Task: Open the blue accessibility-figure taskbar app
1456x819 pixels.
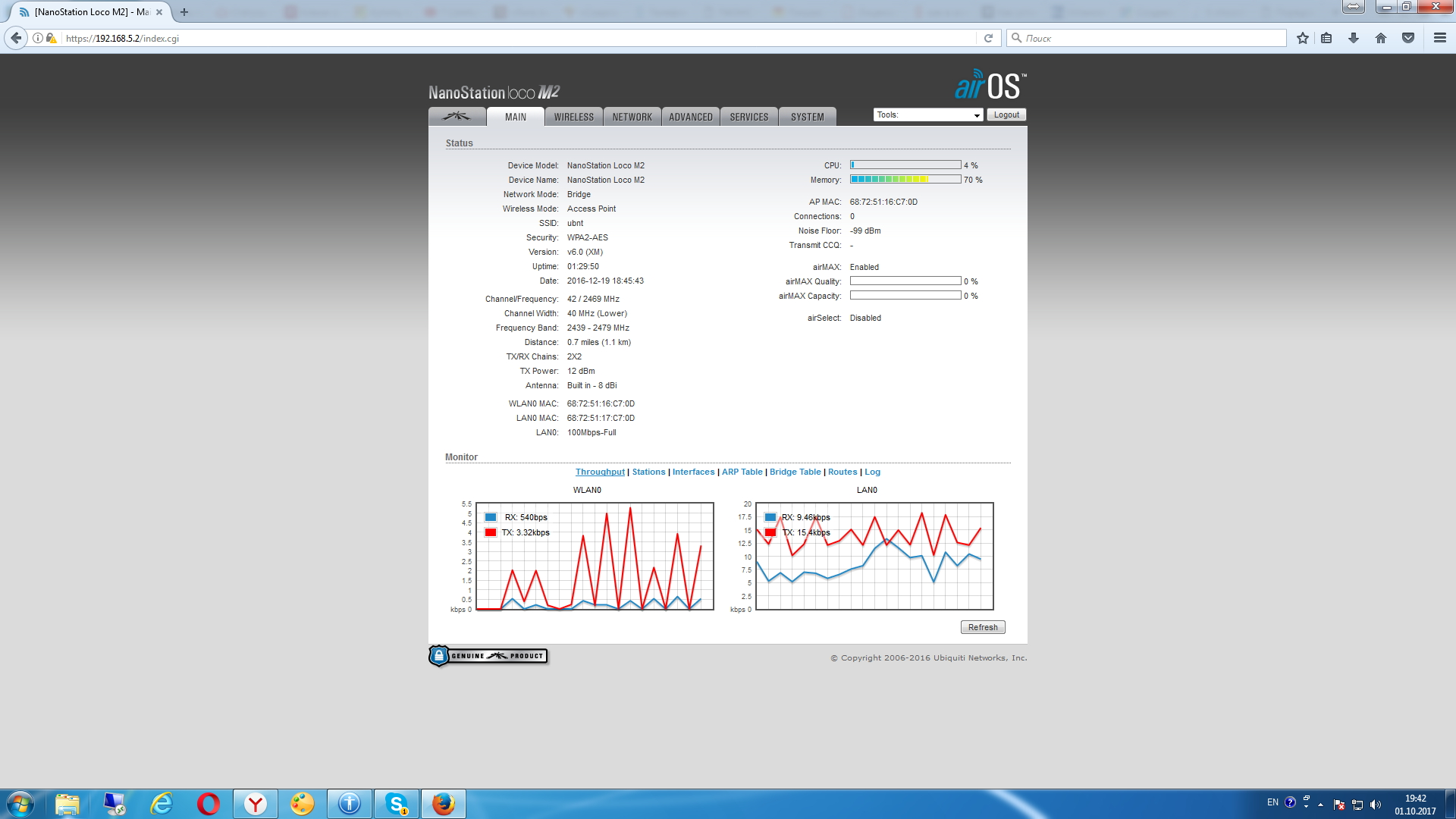Action: pos(350,804)
